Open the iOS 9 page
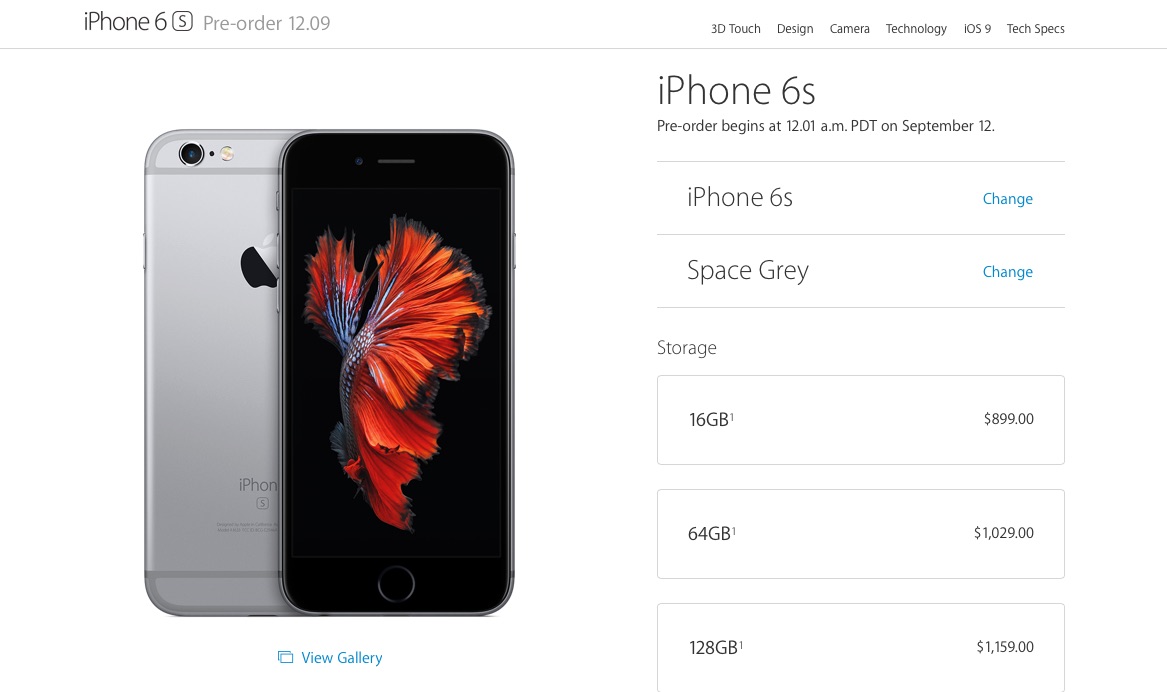The image size is (1167, 692). coord(977,29)
